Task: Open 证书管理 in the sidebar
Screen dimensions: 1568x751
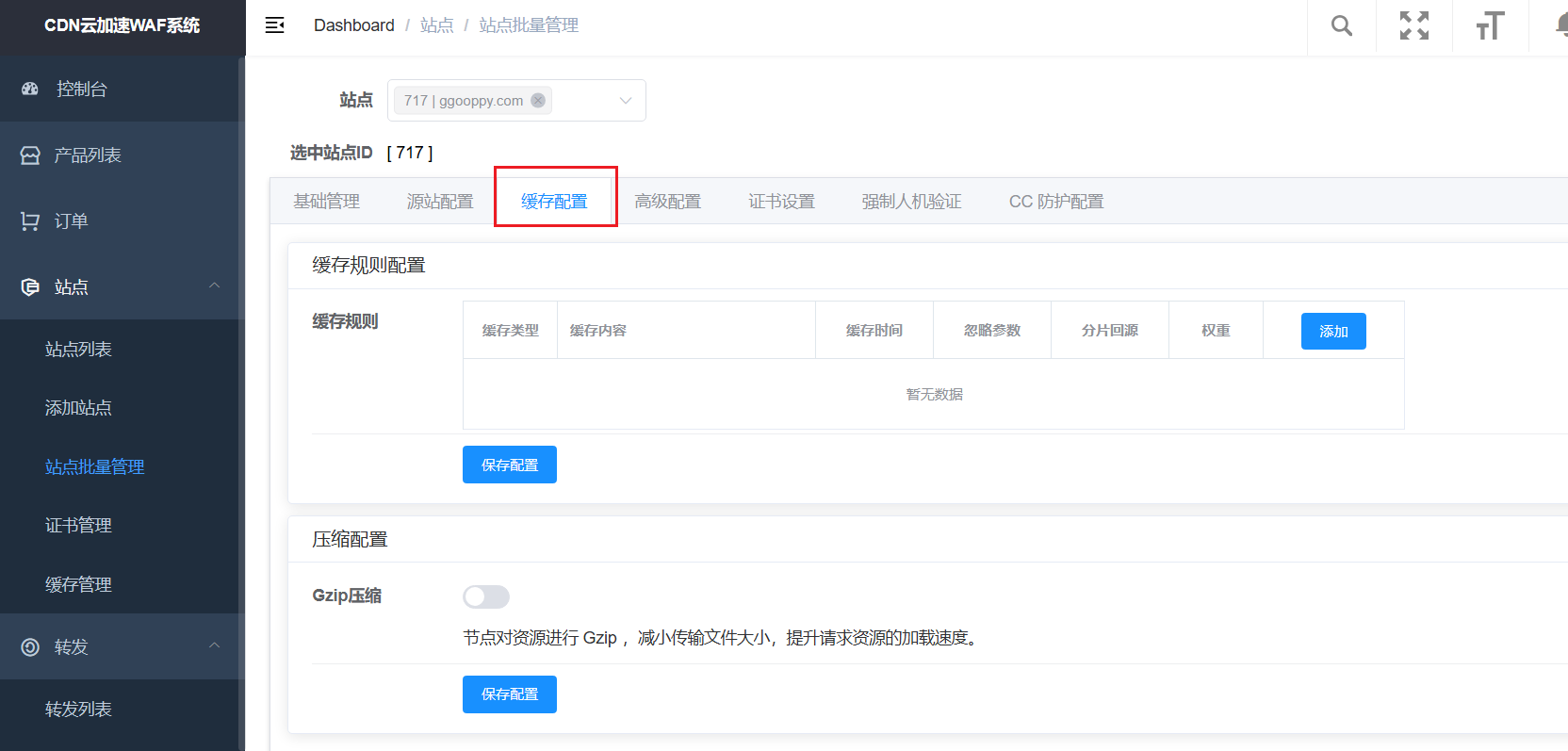Action: pyautogui.click(x=78, y=526)
